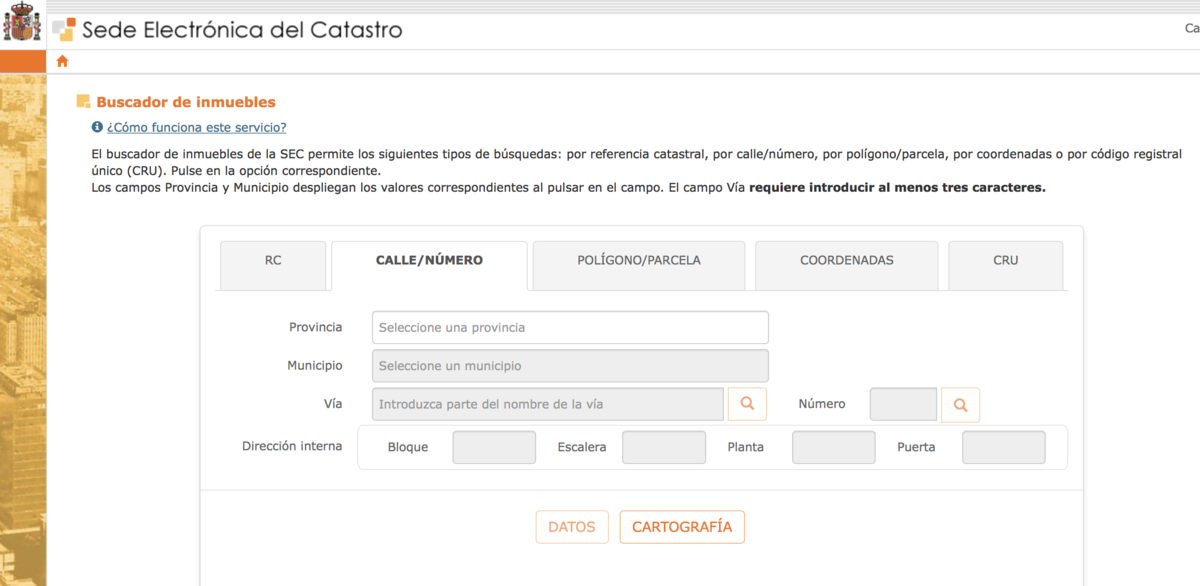
Task: Click the bold 'requiere introducir al menos tres caracteres' text
Action: [897, 187]
